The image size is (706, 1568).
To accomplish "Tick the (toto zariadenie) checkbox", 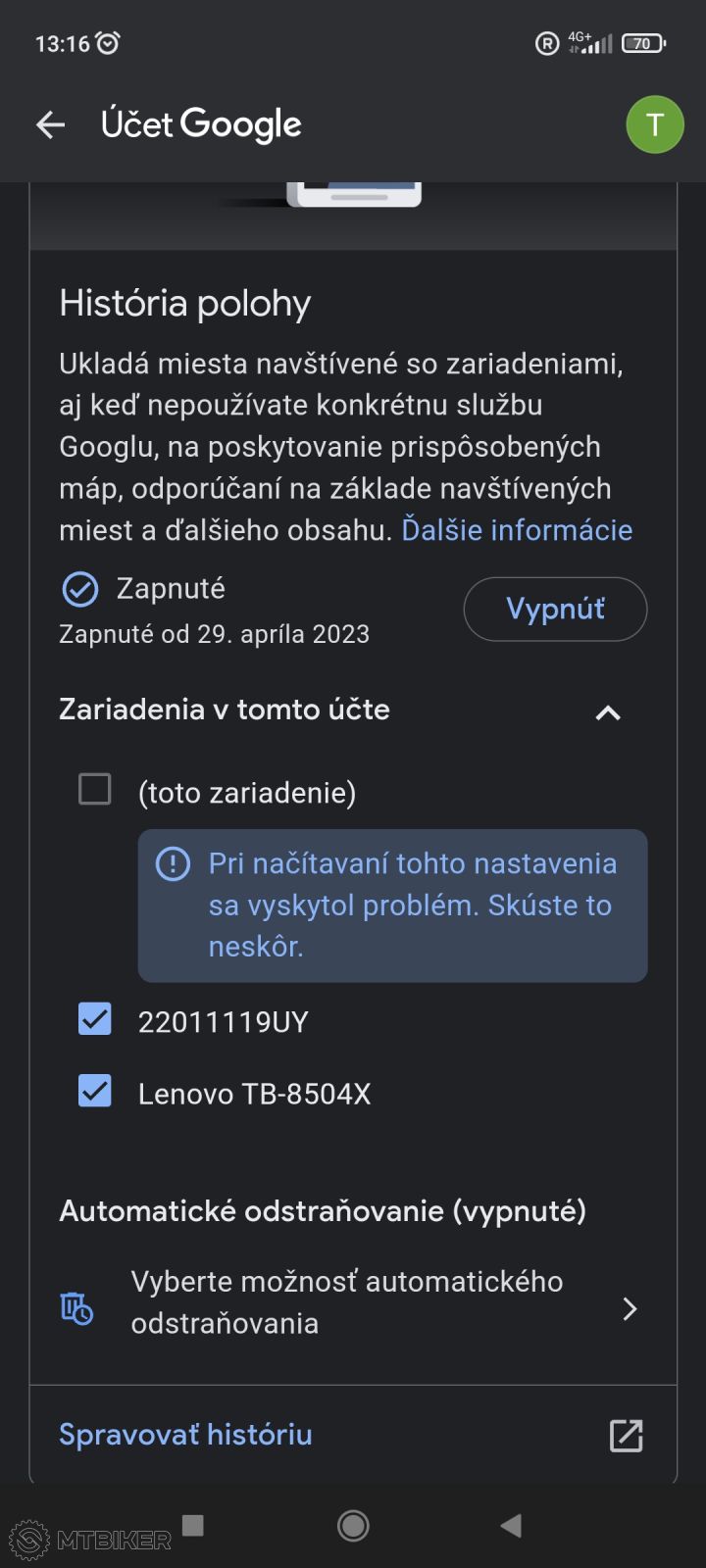I will point(95,789).
